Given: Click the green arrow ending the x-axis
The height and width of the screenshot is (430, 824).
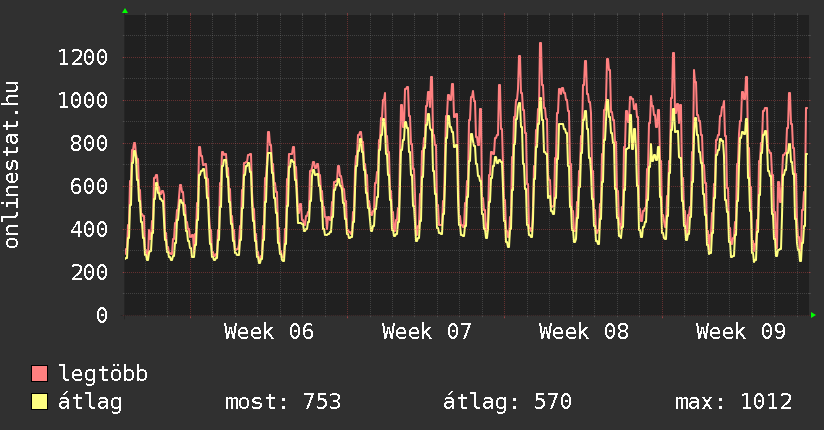Looking at the screenshot, I should click(x=814, y=315).
